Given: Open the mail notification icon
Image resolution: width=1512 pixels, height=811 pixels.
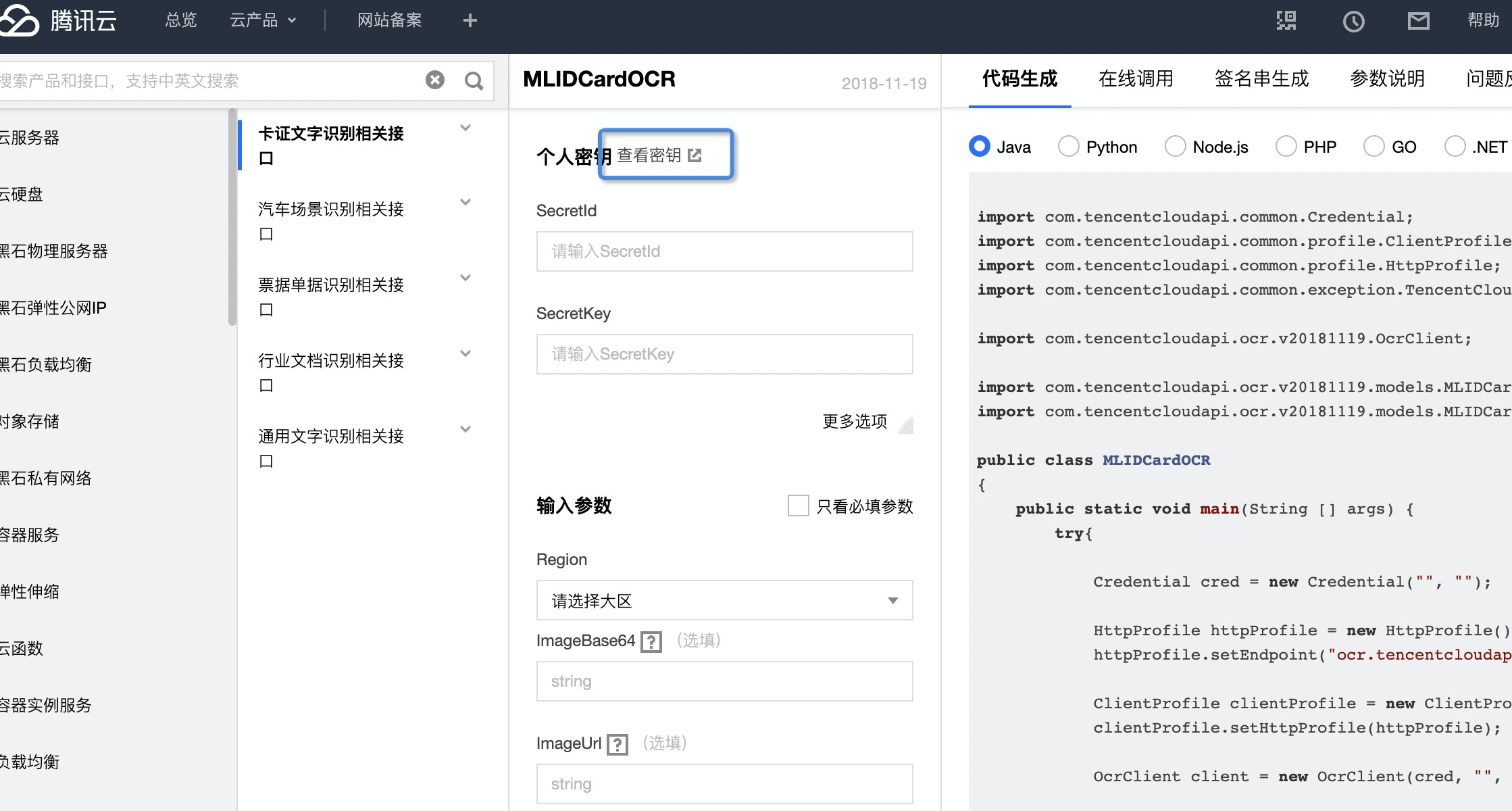Looking at the screenshot, I should point(1419,21).
